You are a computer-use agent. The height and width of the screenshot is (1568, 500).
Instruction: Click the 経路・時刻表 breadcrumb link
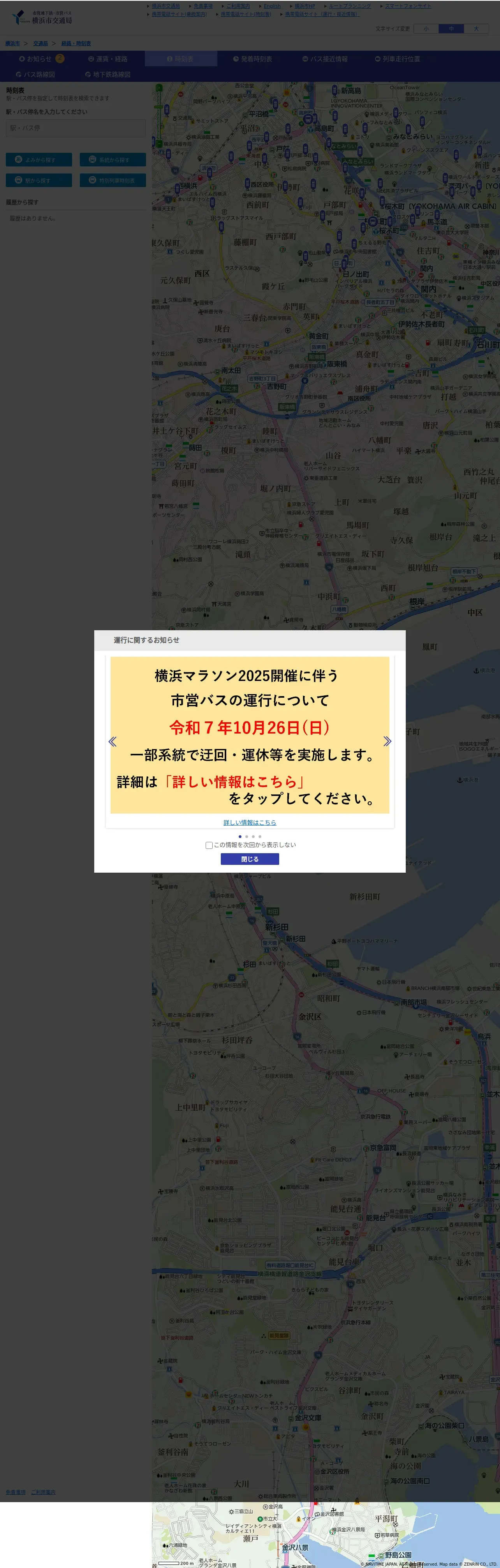pos(76,43)
